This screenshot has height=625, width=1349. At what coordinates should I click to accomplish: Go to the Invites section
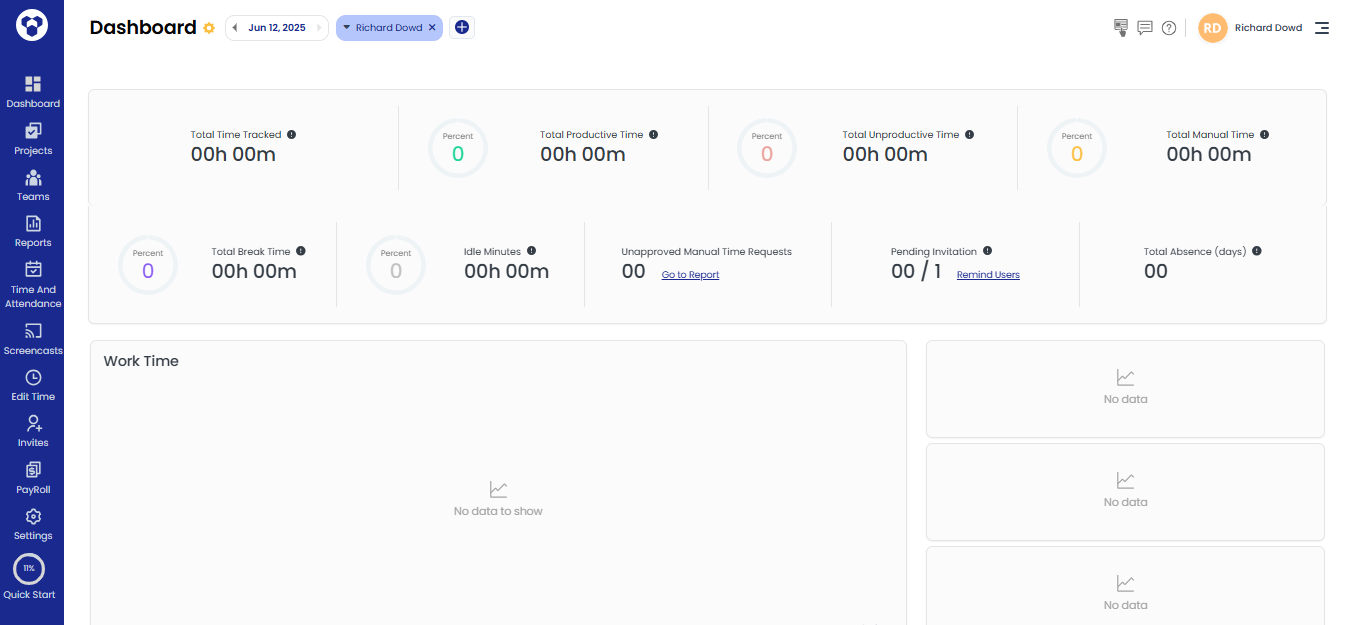click(33, 431)
